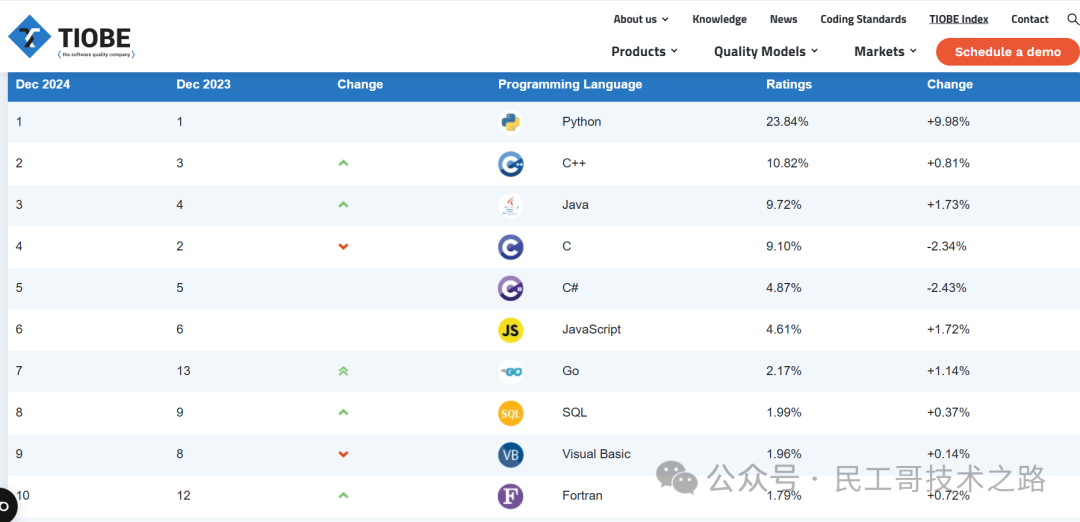Click the Dec 2023 column header

[x=203, y=85]
